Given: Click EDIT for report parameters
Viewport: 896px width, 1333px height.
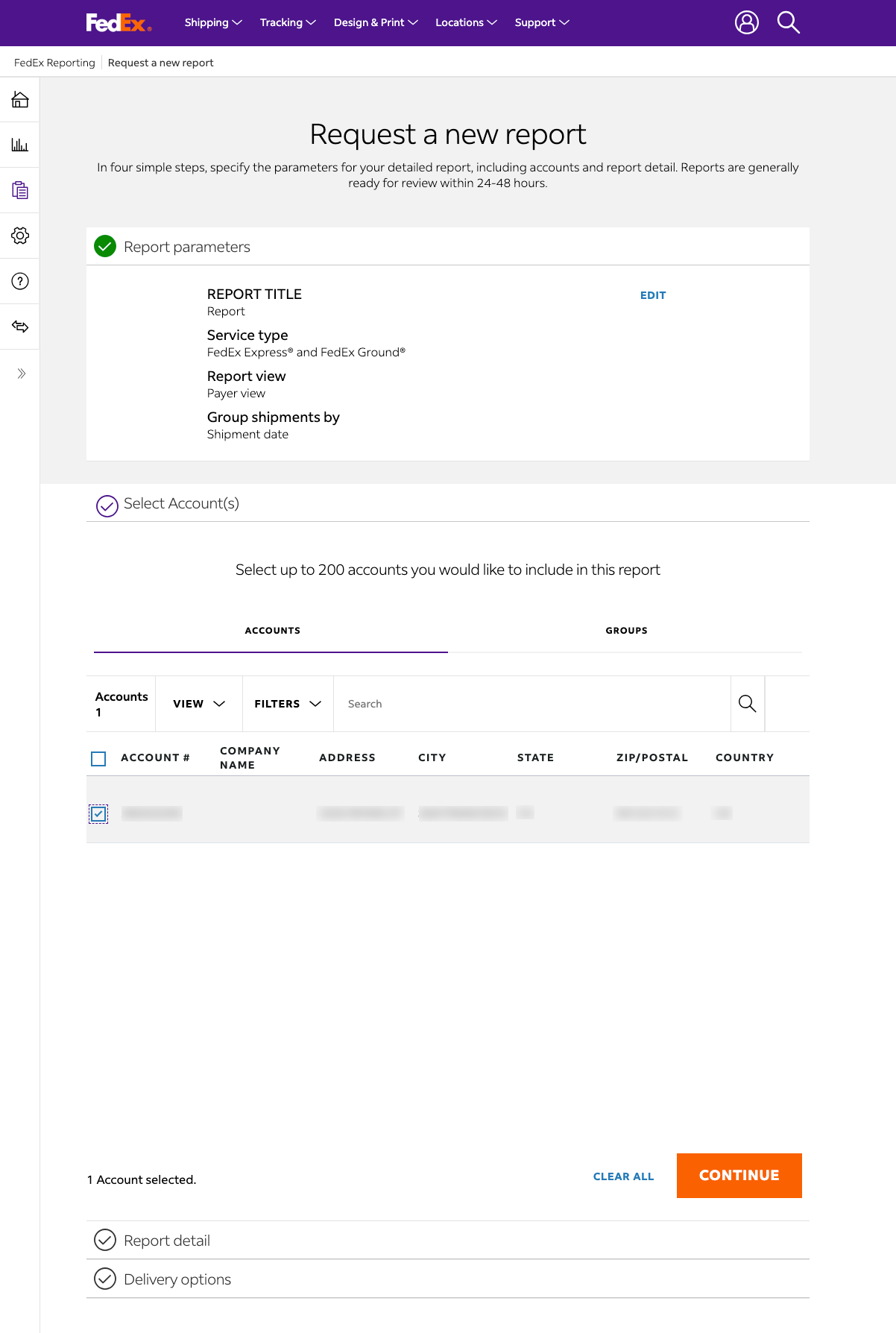Looking at the screenshot, I should (x=653, y=295).
